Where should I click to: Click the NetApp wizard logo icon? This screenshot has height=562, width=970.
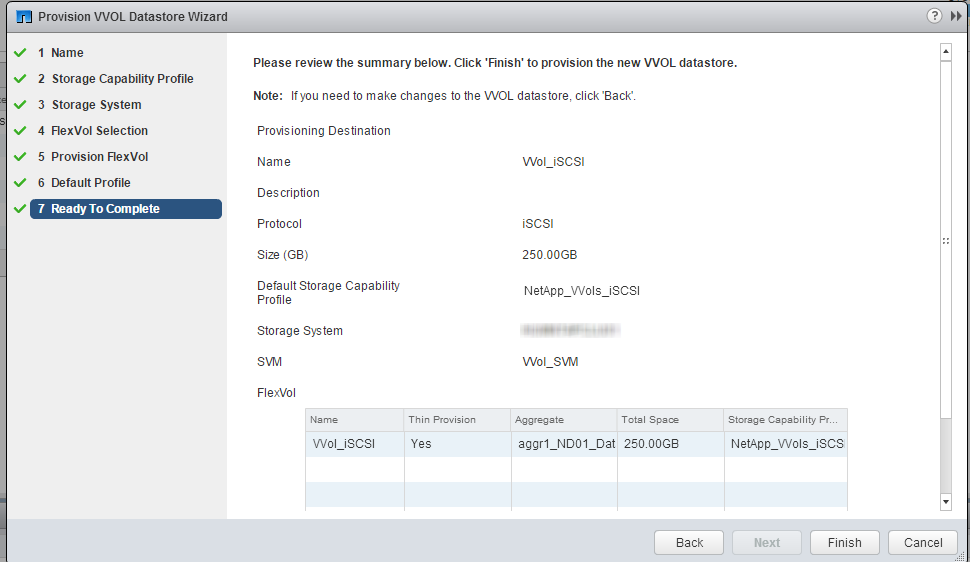point(24,17)
